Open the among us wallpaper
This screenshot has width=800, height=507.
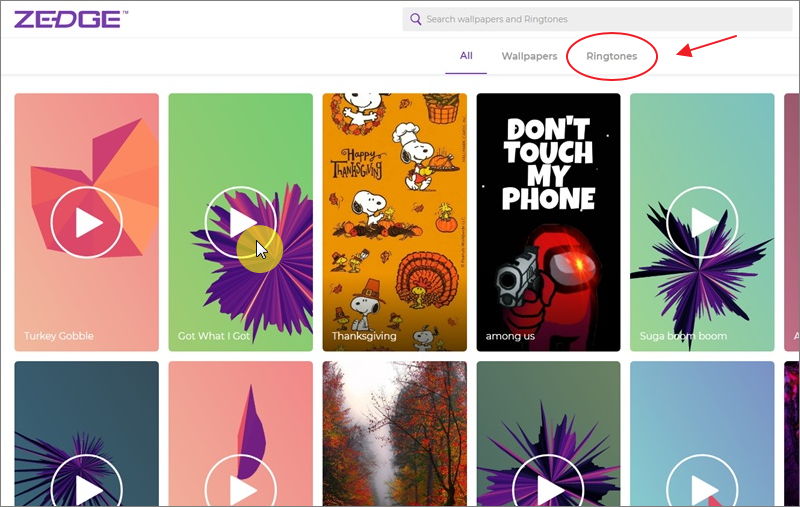[x=548, y=222]
